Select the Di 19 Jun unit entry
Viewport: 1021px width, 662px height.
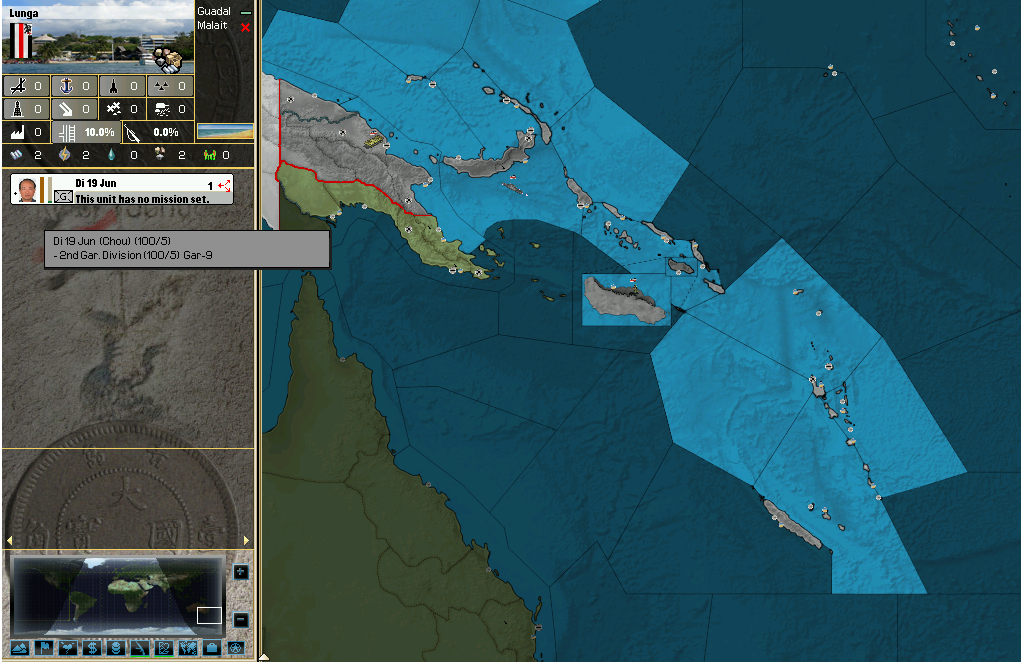click(x=122, y=190)
